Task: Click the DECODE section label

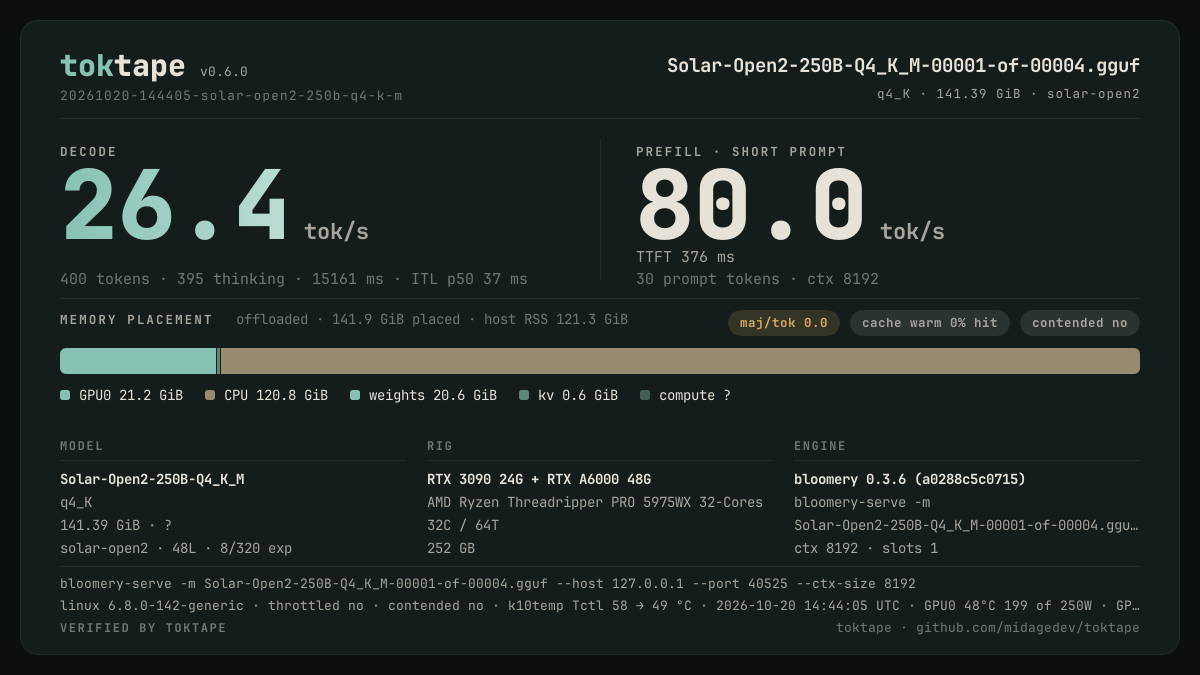Action: pyautogui.click(x=88, y=152)
